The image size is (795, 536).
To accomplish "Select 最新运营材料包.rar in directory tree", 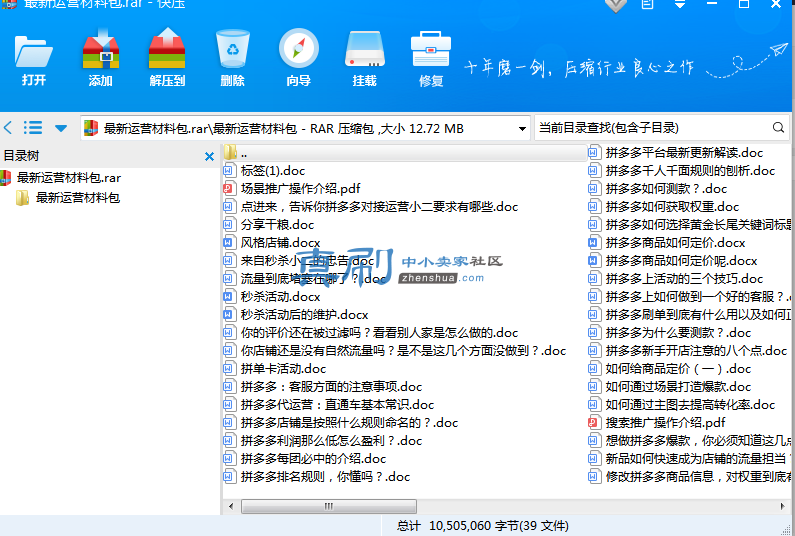I will coord(69,177).
